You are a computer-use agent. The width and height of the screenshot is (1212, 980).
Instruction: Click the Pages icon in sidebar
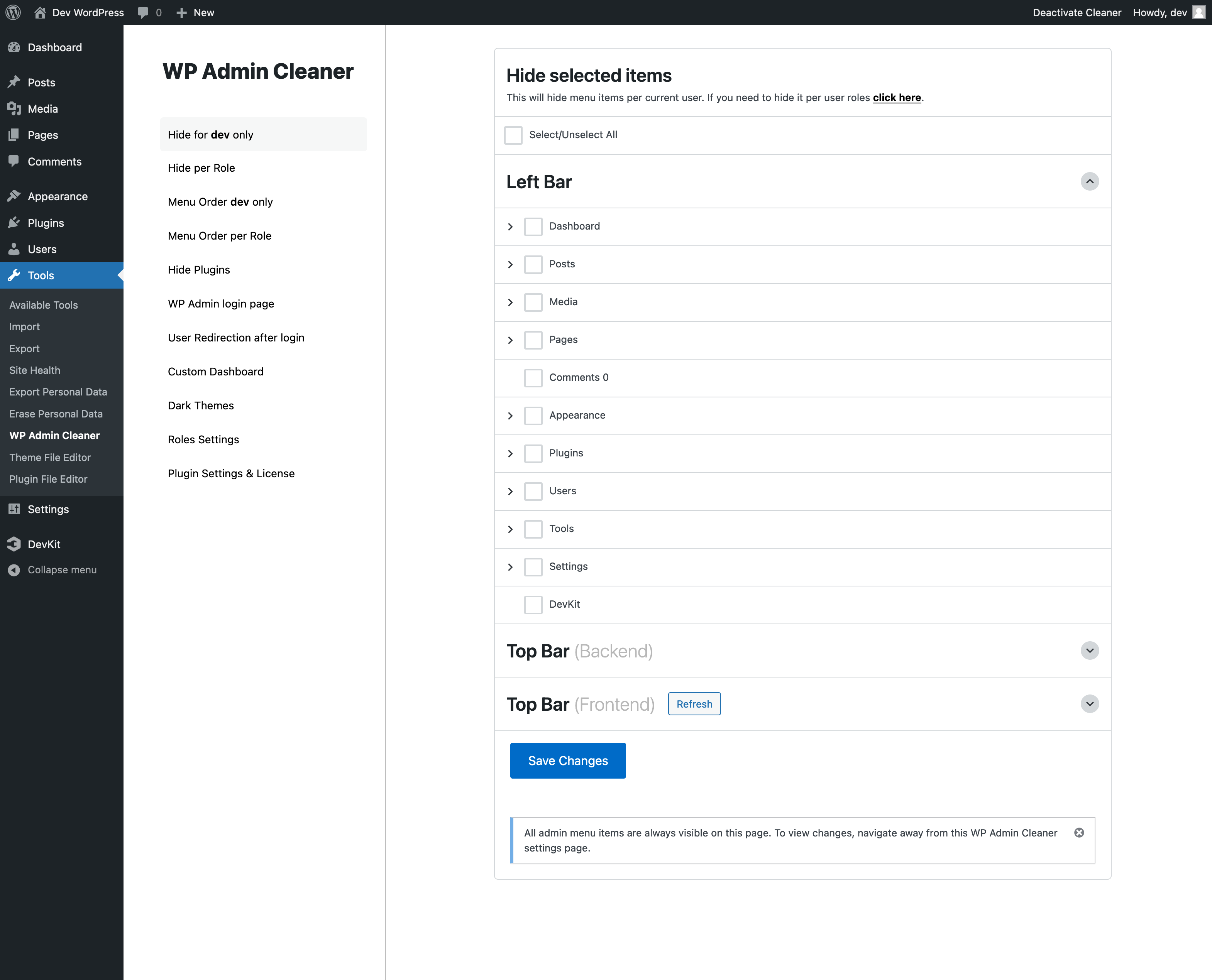(14, 135)
